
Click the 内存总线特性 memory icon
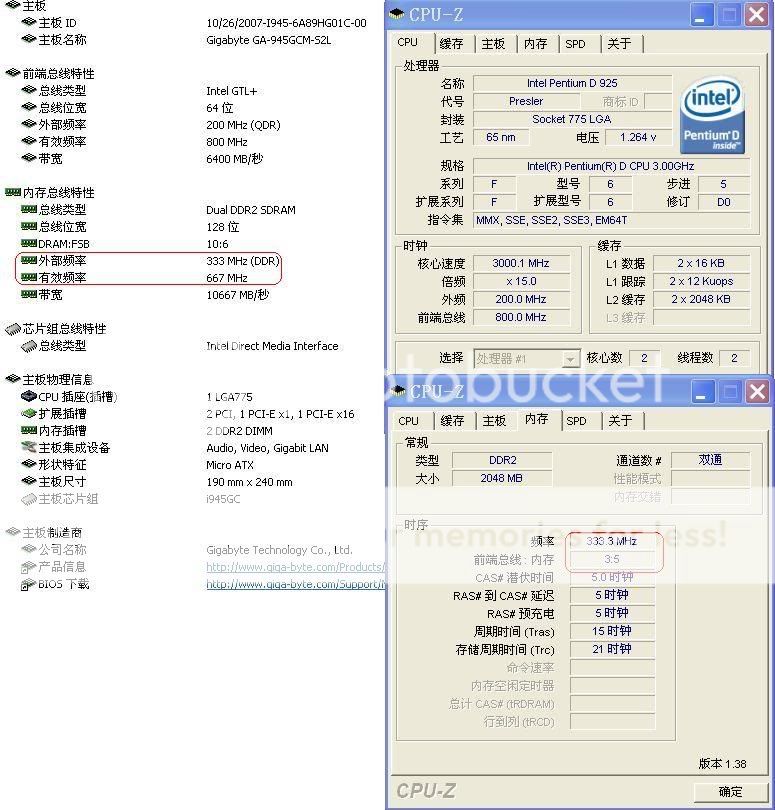tap(13, 192)
